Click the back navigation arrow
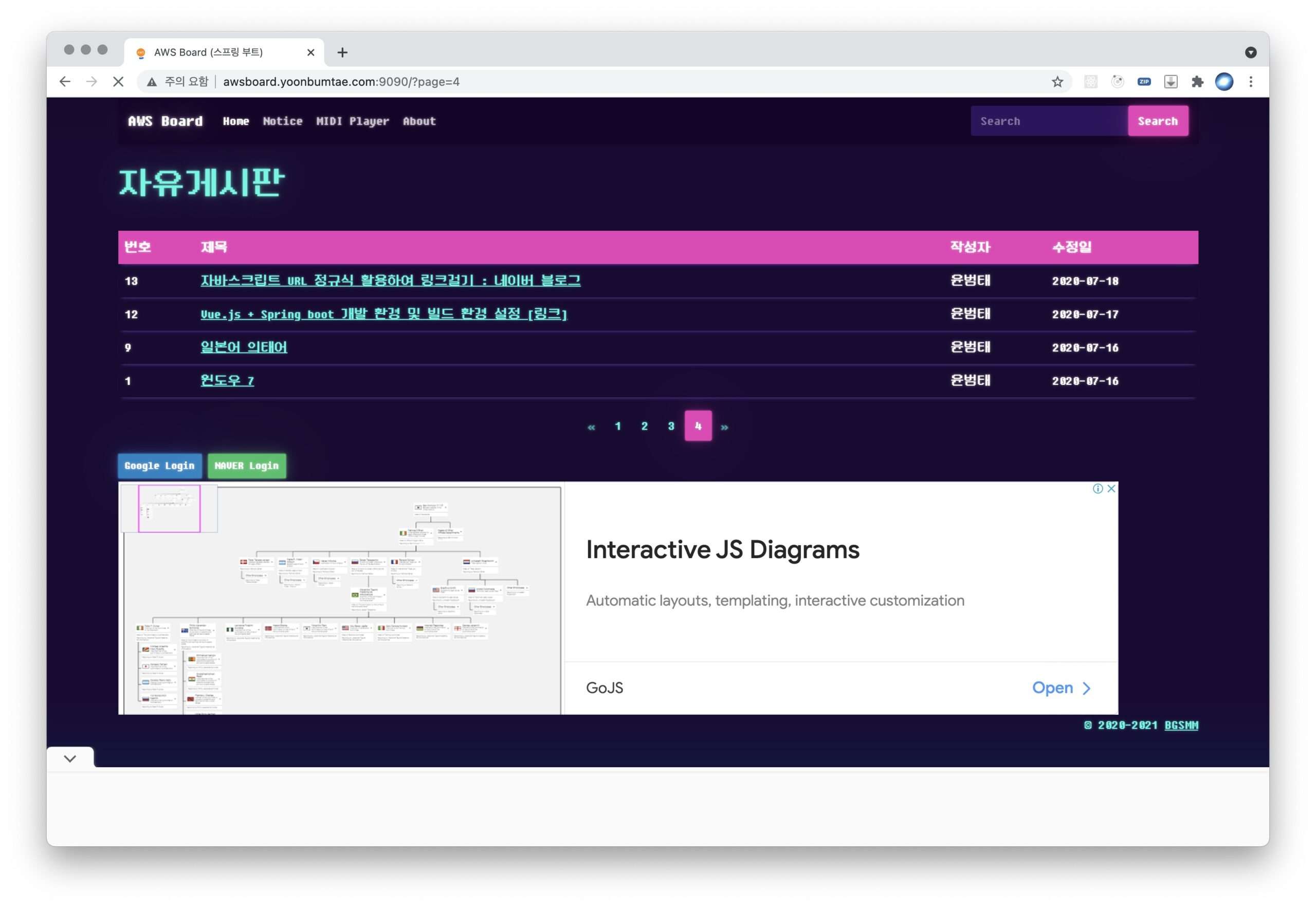This screenshot has height=908, width=1316. (65, 82)
